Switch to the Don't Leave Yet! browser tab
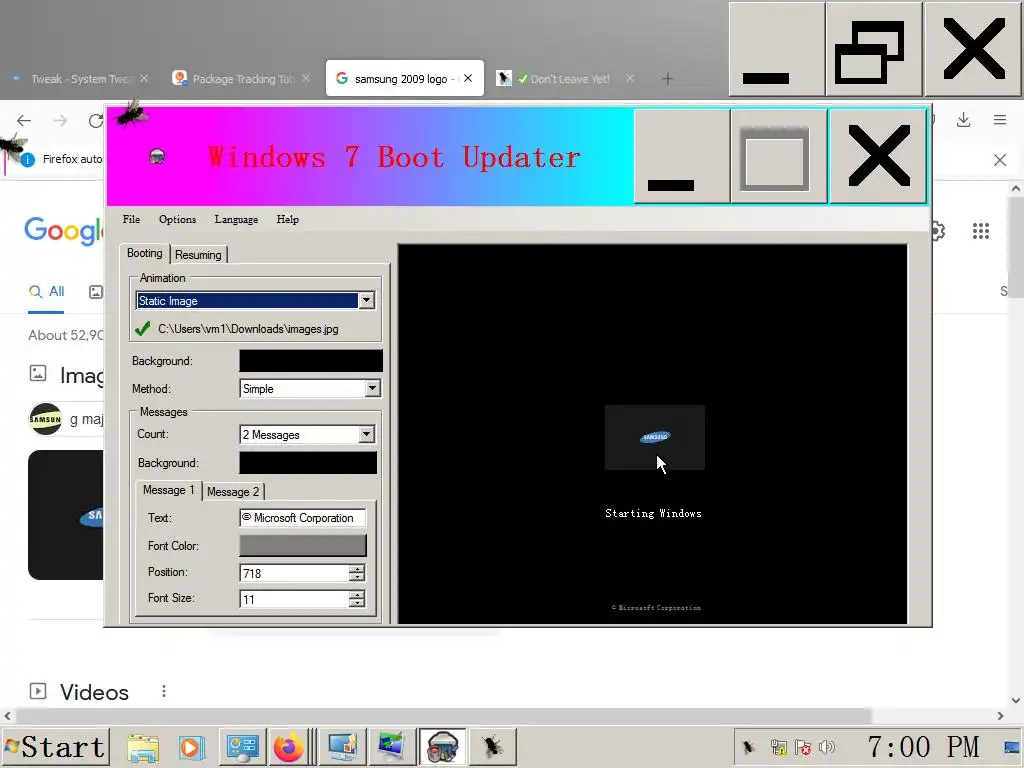This screenshot has width=1024, height=768. 562,79
